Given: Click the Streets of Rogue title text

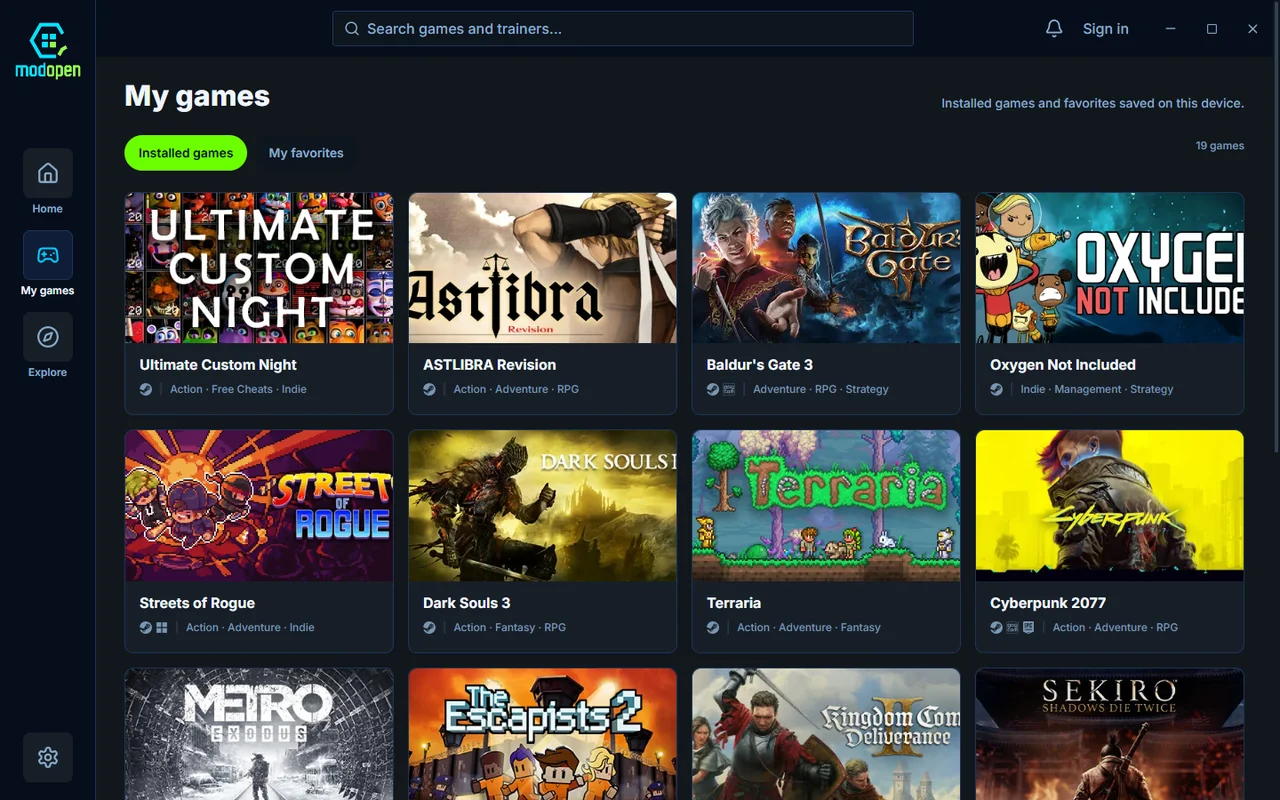Looking at the screenshot, I should pos(197,603).
